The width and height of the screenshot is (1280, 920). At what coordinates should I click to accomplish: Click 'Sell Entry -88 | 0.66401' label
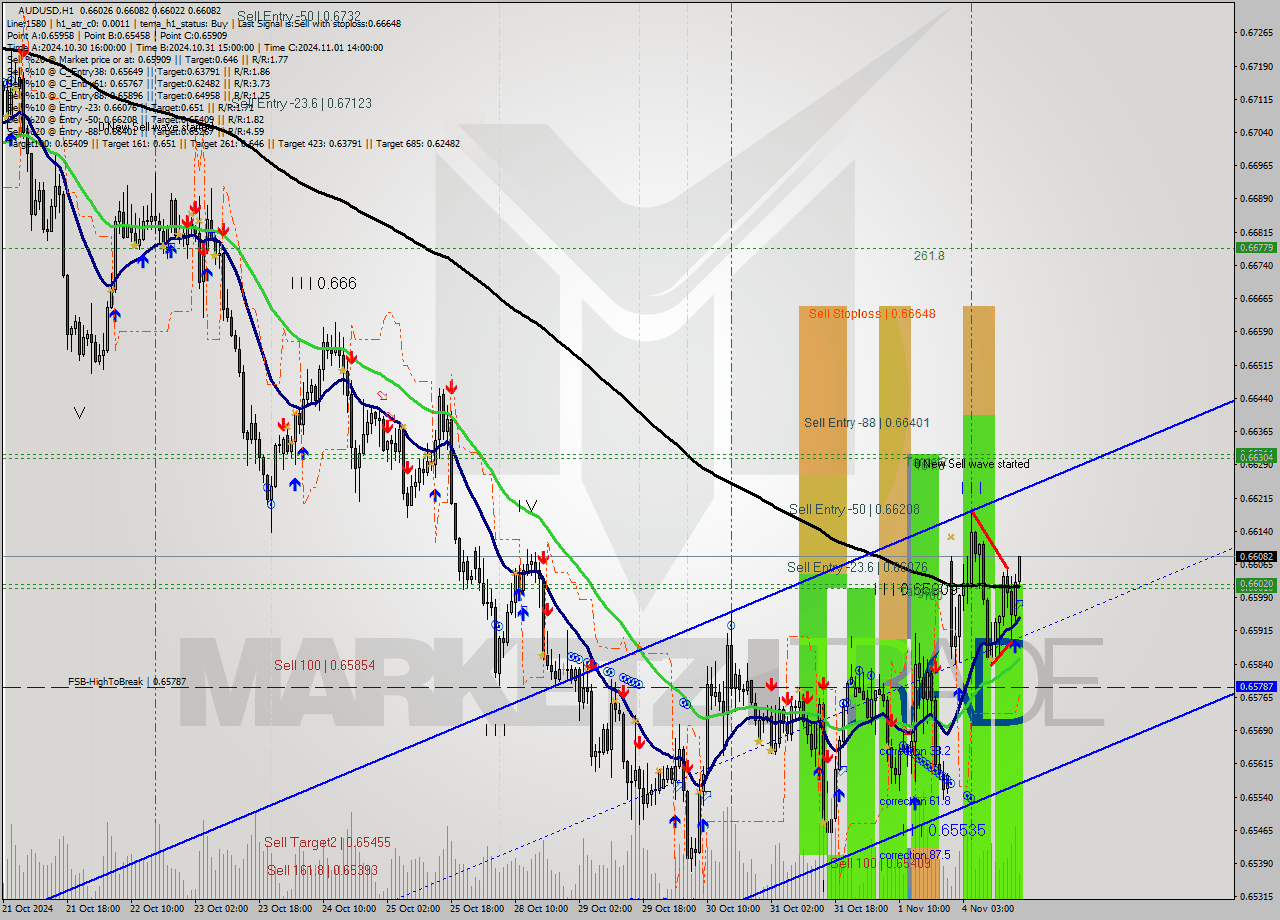[x=867, y=423]
